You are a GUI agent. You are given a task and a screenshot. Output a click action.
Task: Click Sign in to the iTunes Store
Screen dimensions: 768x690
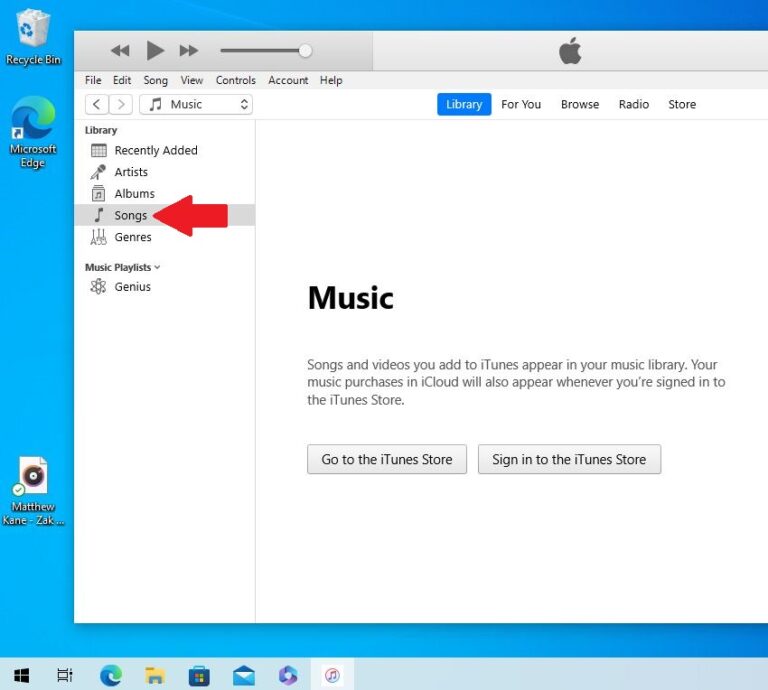click(x=569, y=459)
